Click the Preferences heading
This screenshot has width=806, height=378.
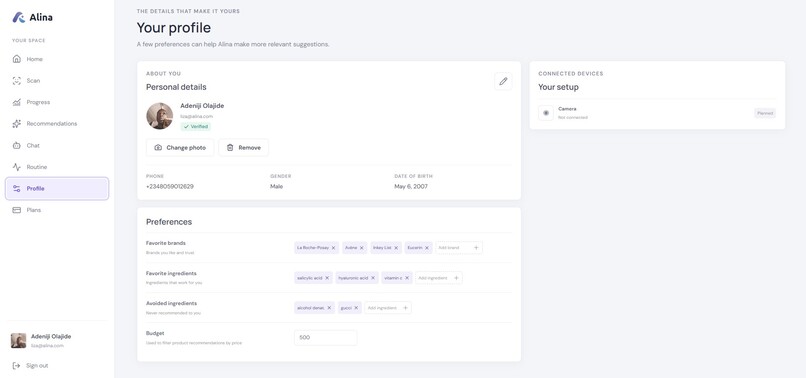[x=169, y=222]
